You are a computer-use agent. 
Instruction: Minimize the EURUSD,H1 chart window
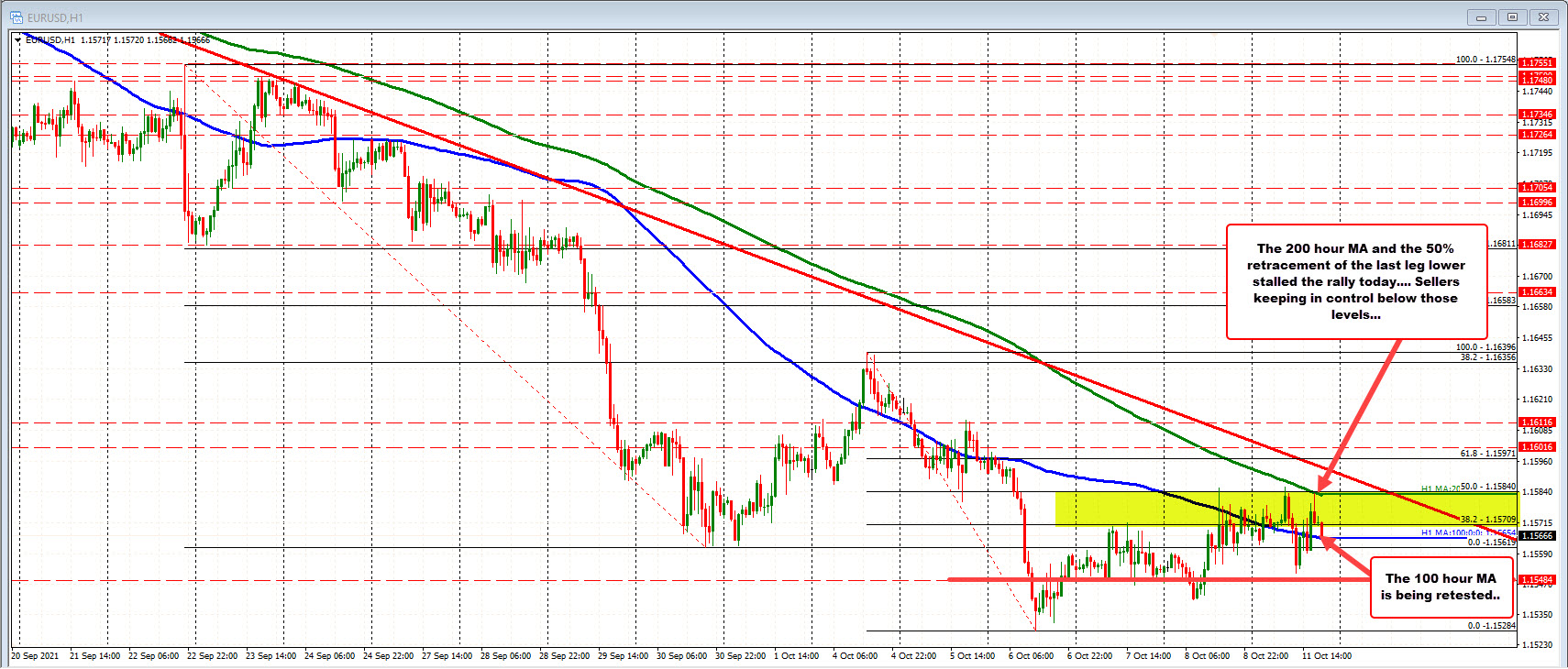click(x=1481, y=16)
